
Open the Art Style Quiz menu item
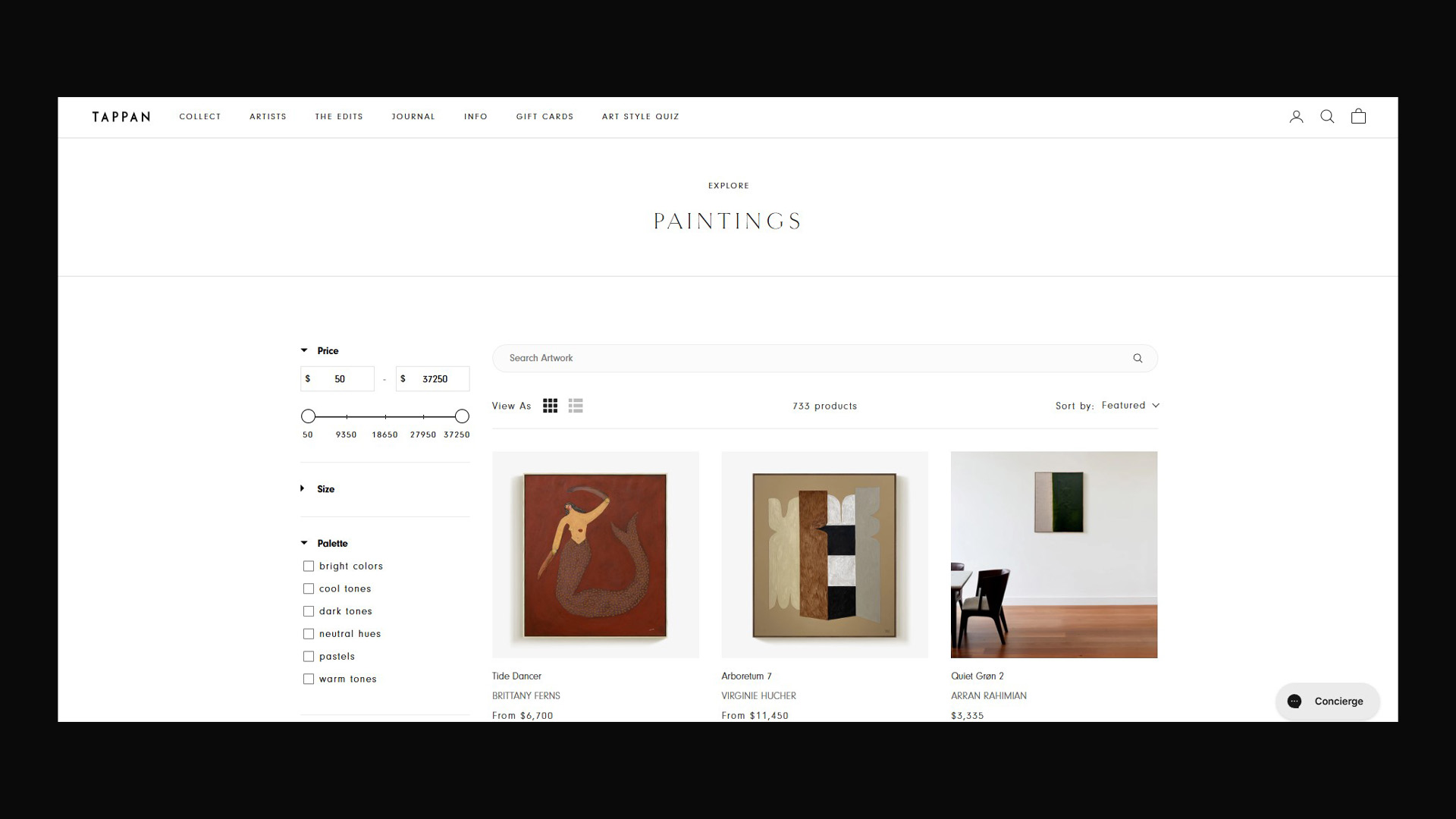pyautogui.click(x=641, y=117)
